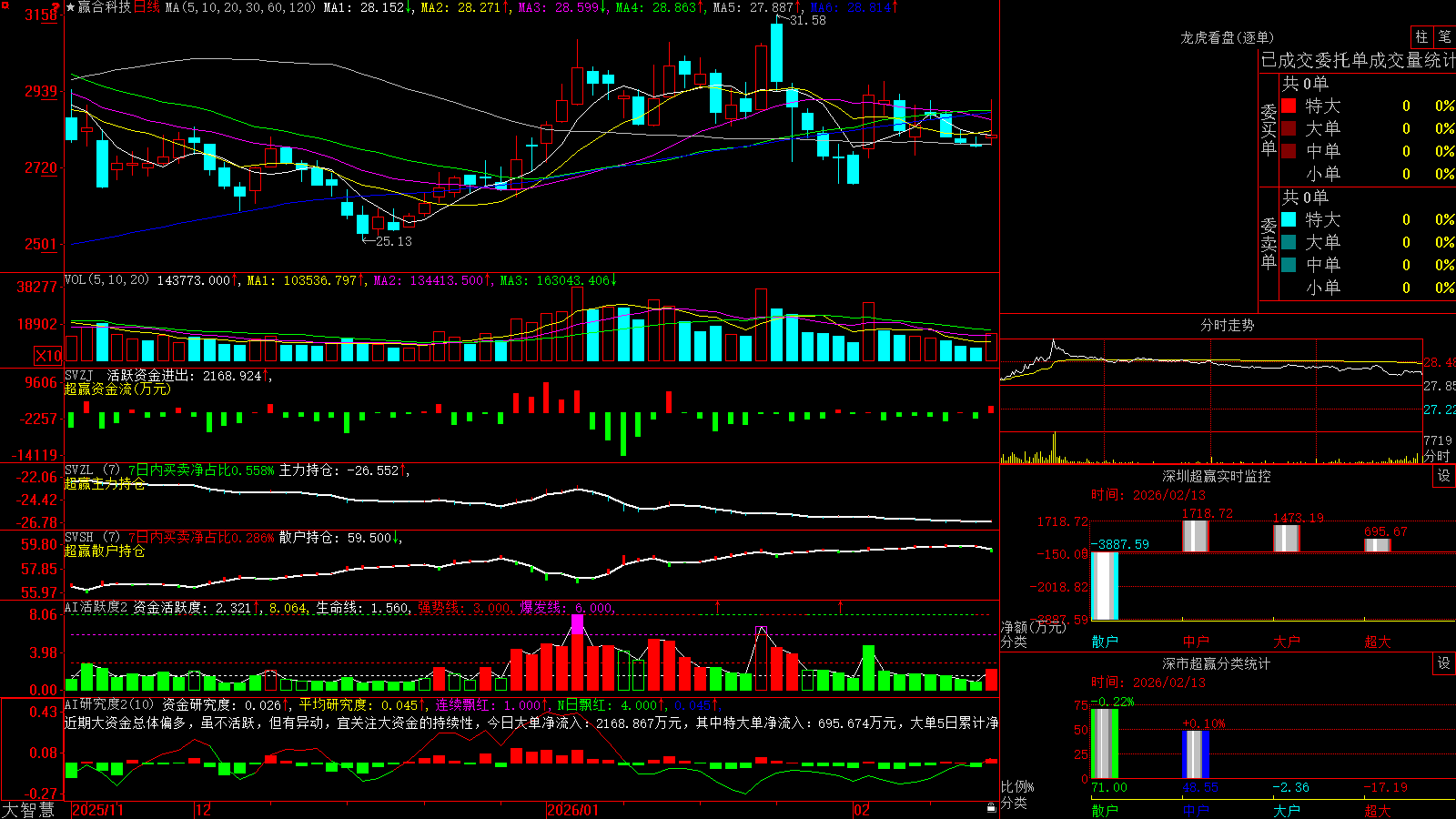Click the 时间: 2026/02/13 in 深圳超赢实时监控
The image size is (1456, 819).
(x=1148, y=495)
